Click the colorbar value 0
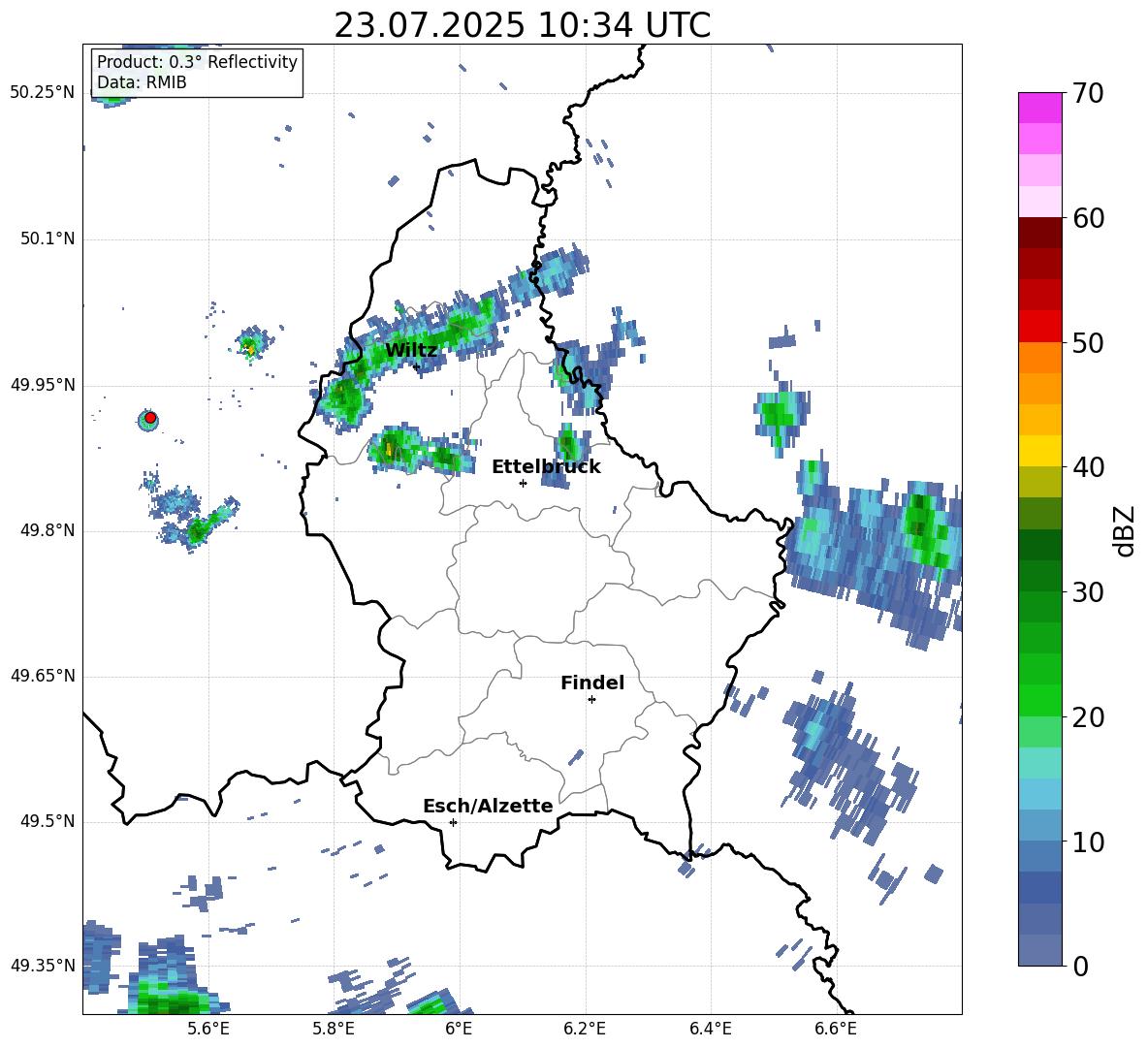 pos(1080,966)
